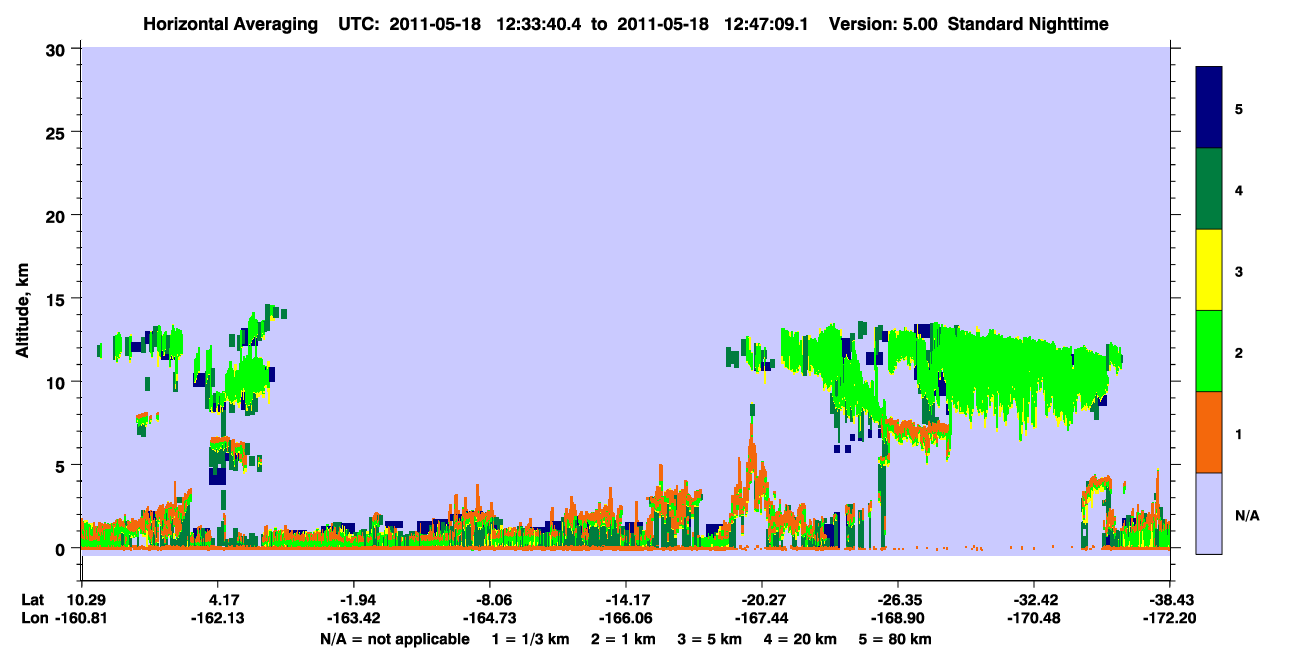Viewport: 1300px width, 667px height.
Task: Click the dark green colorbar segment labeled 4
Action: (1209, 189)
